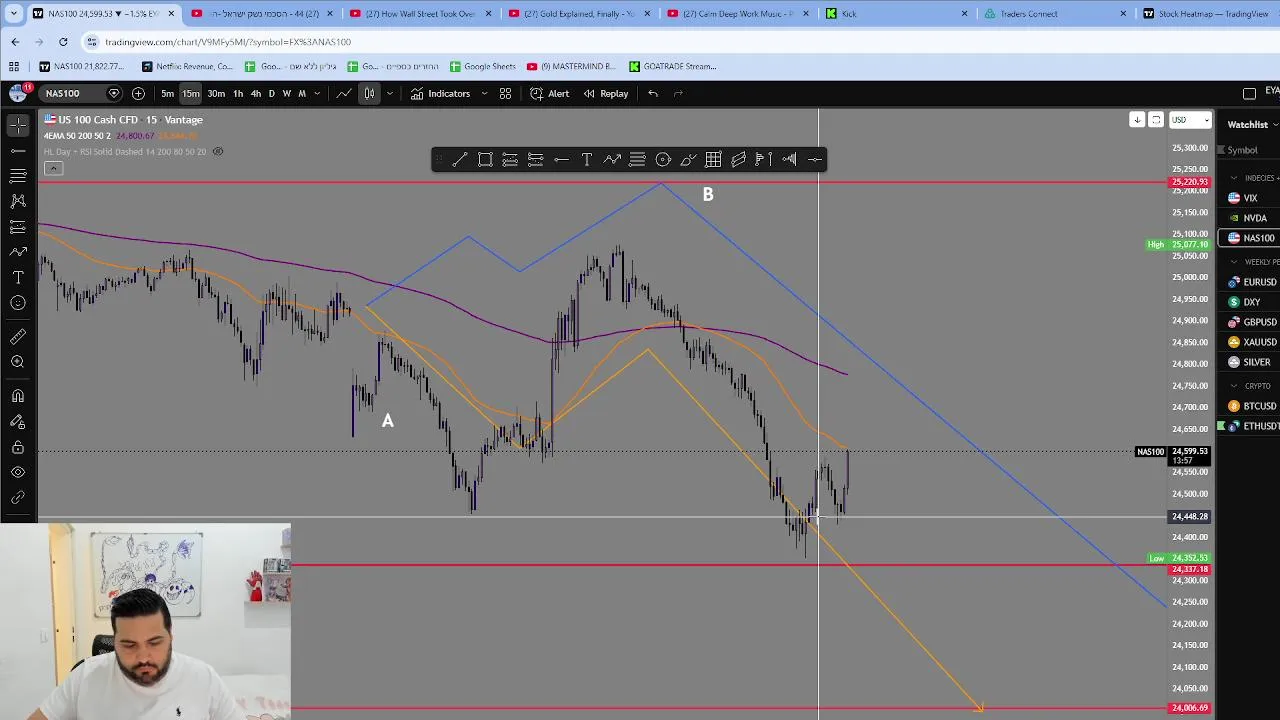Open the USD currency dropdown on price scale
The image size is (1280, 720).
[1190, 120]
